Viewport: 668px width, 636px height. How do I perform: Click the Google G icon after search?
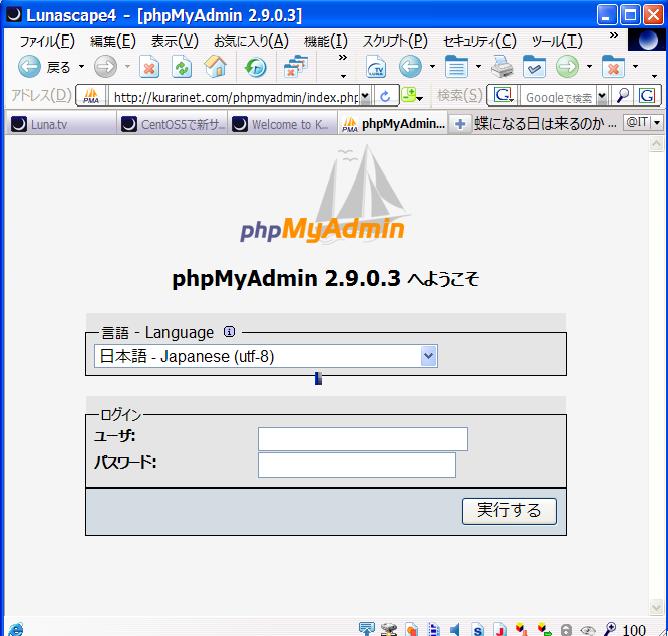(x=647, y=96)
